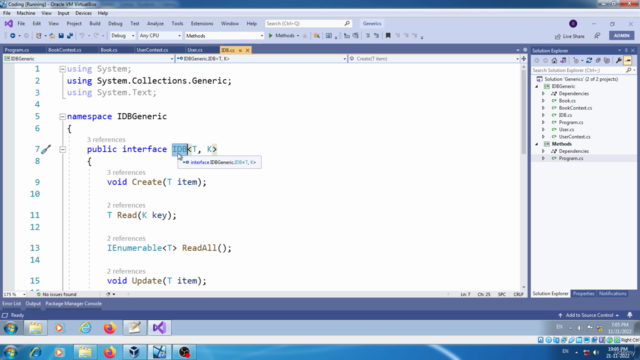This screenshot has height=360, width=640.
Task: Open the Analyze menu
Action: point(155,24)
